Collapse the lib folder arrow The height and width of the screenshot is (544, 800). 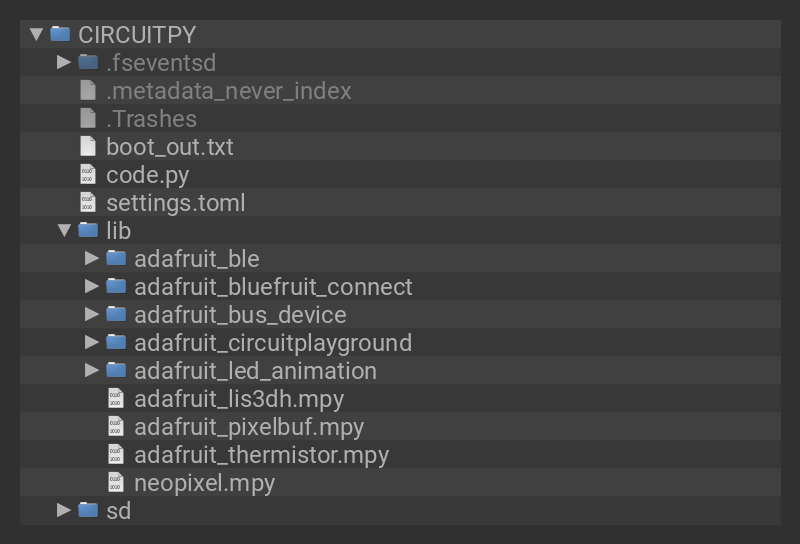click(64, 230)
